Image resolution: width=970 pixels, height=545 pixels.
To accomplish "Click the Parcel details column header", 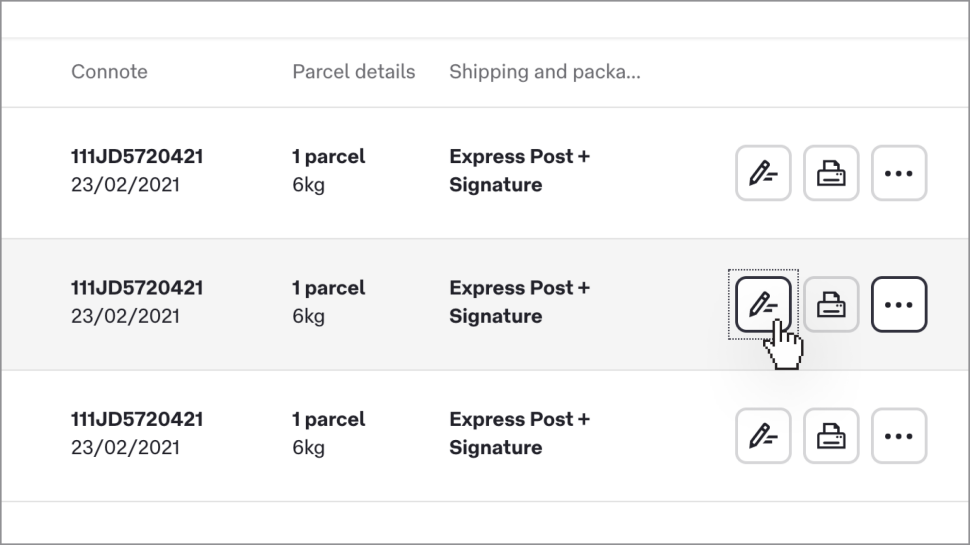I will (x=353, y=72).
